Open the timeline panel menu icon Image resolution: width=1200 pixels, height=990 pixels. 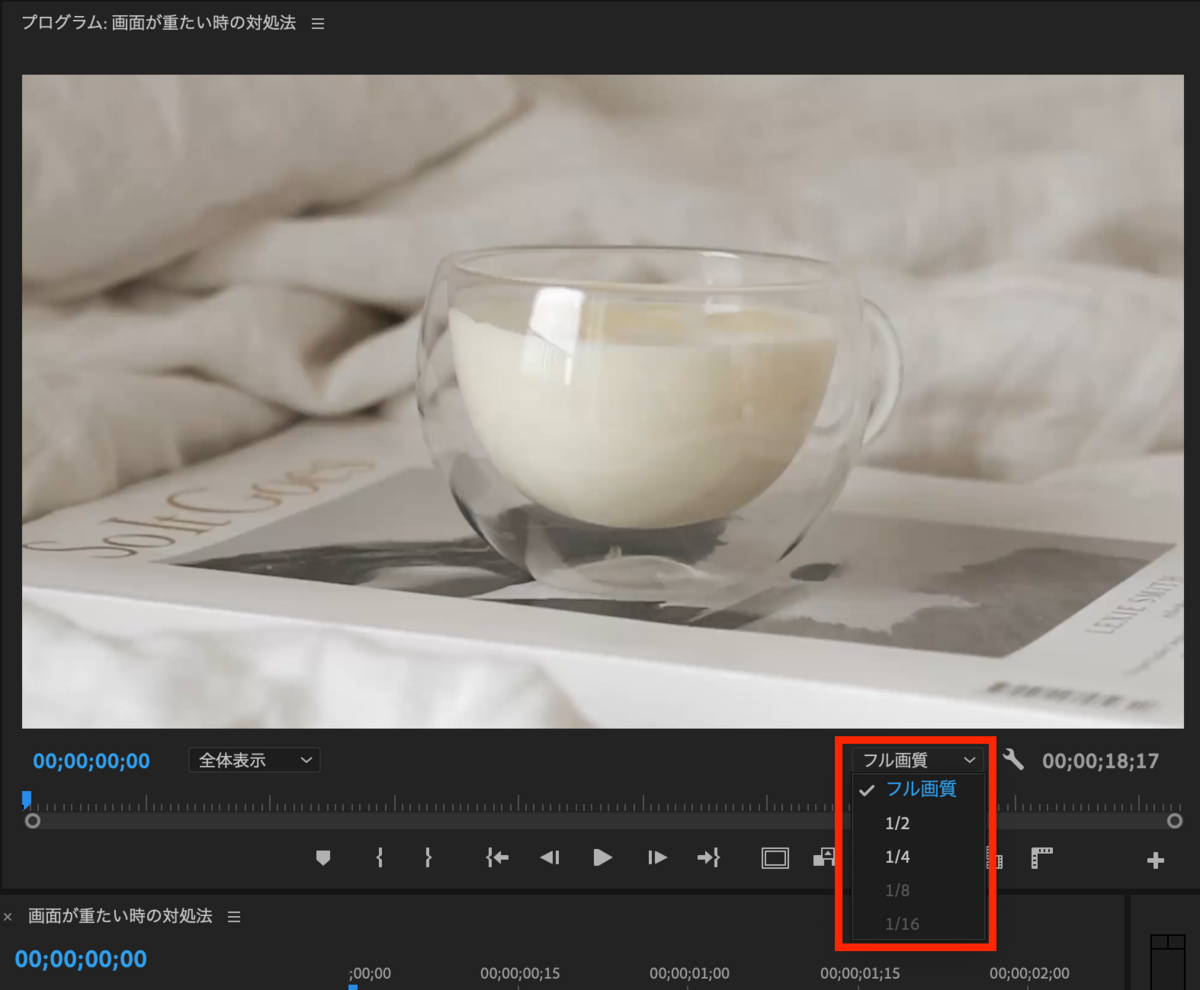click(234, 917)
